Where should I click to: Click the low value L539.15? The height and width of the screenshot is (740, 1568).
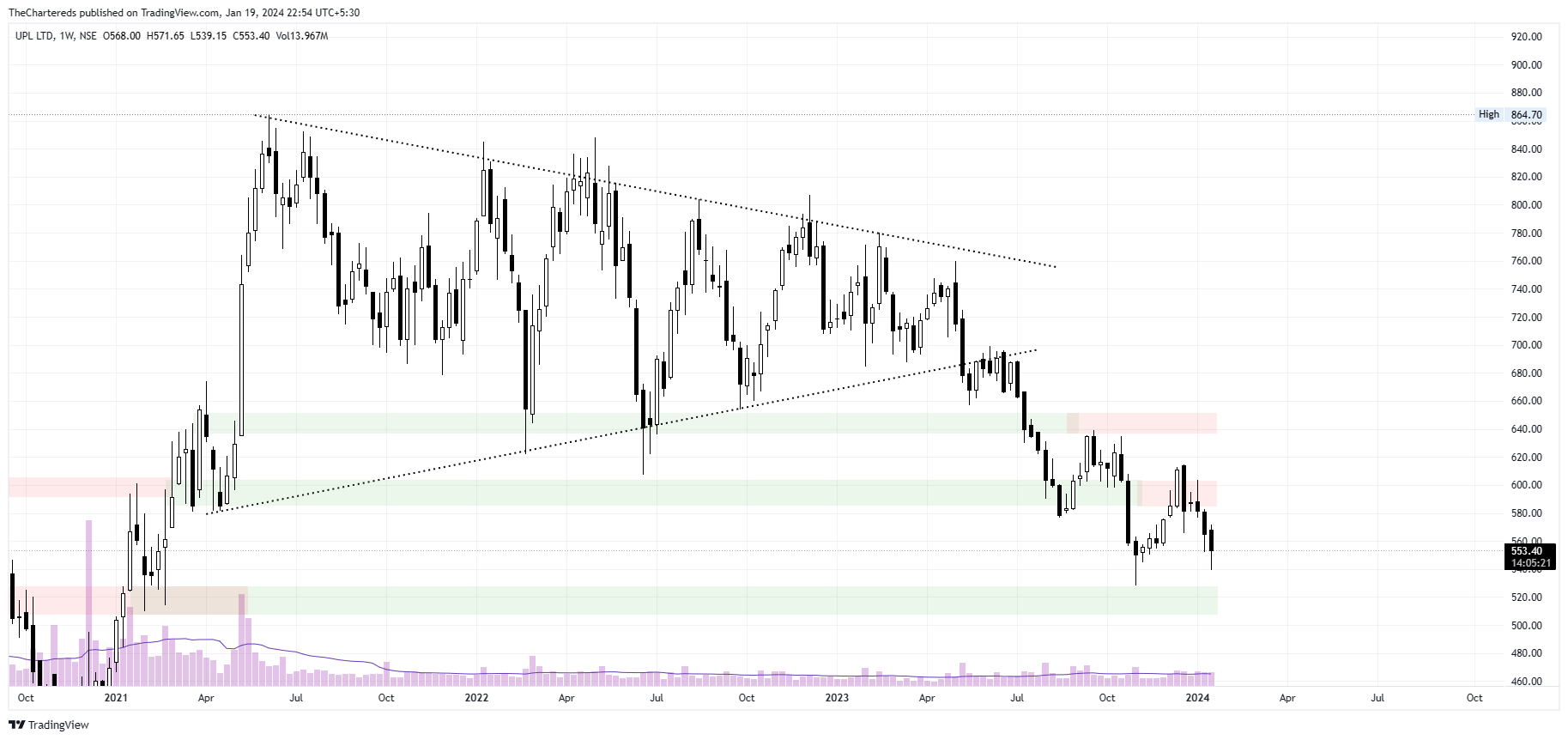tap(209, 36)
